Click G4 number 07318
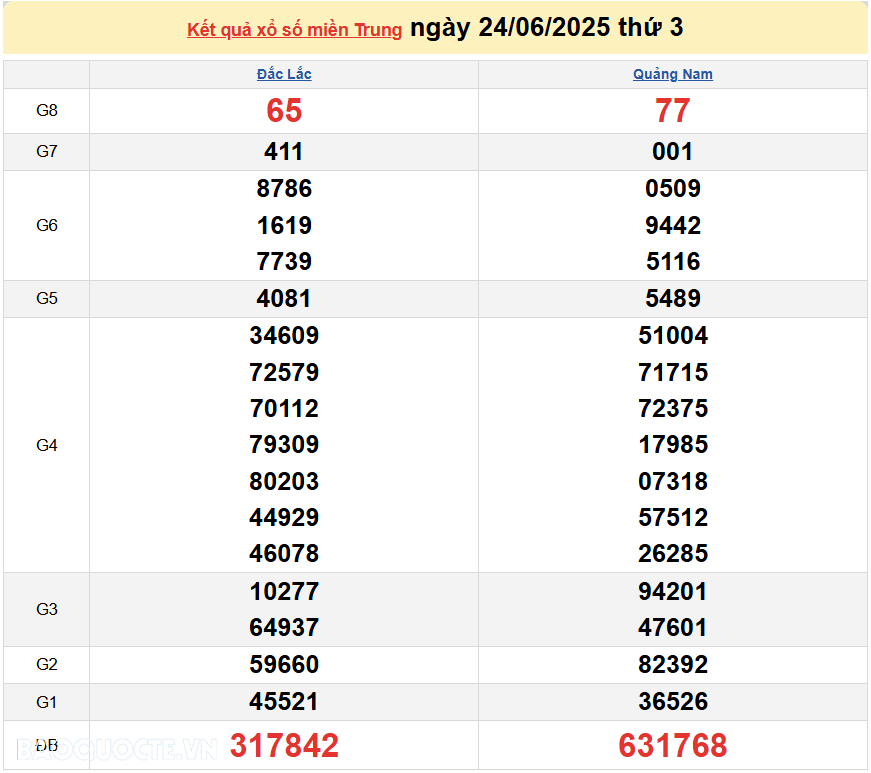Screen dimensions: 871x773 (673, 481)
